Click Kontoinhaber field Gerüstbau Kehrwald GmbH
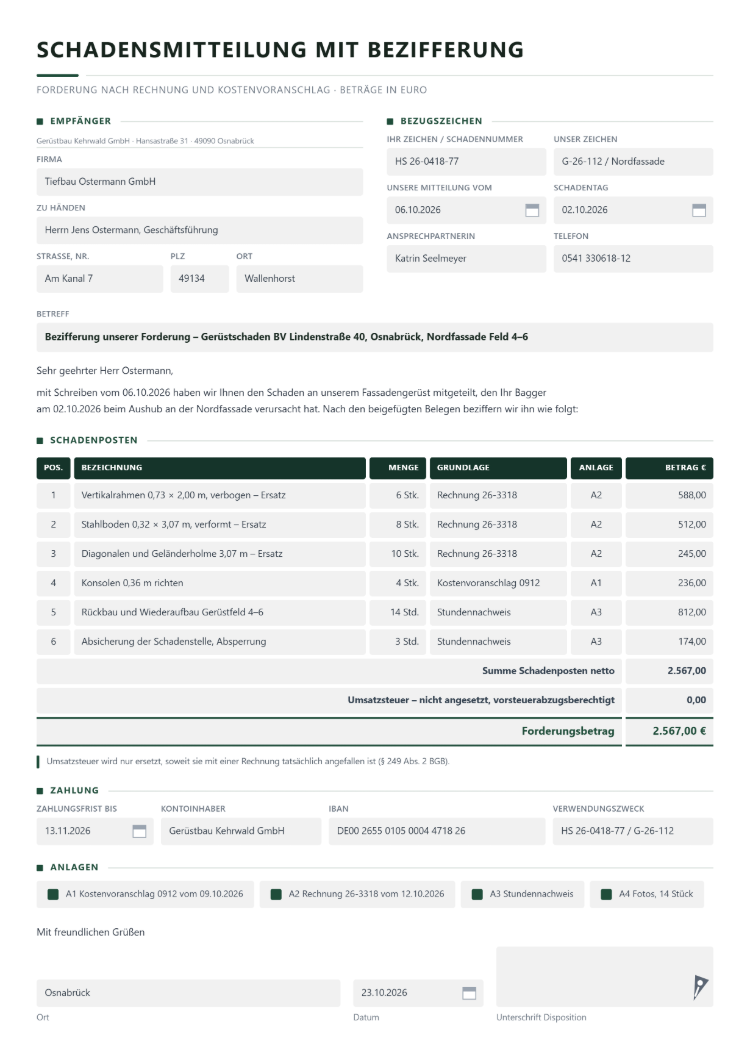This screenshot has width=750, height=1060. (x=241, y=832)
